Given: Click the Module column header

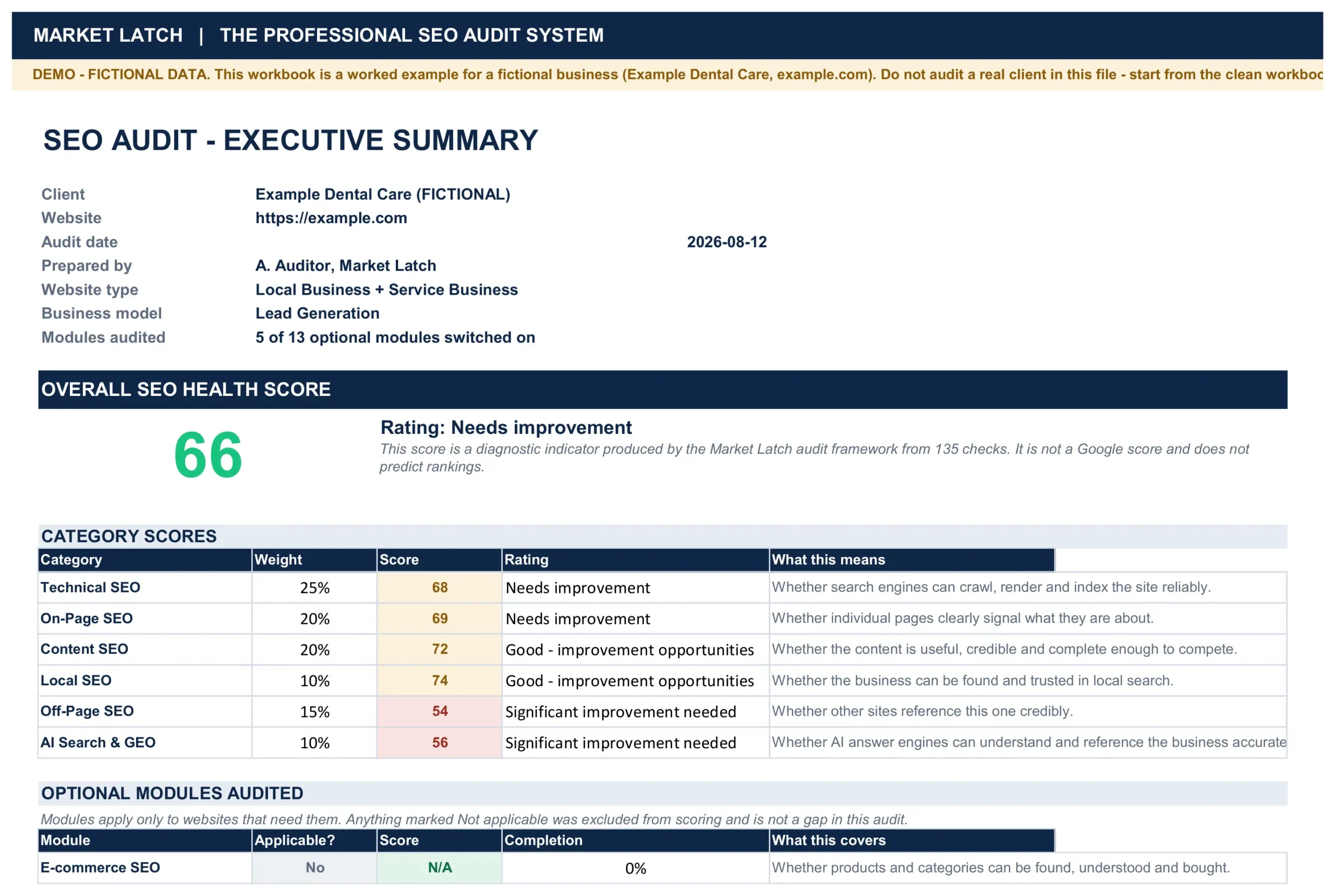Looking at the screenshot, I should click(145, 841).
